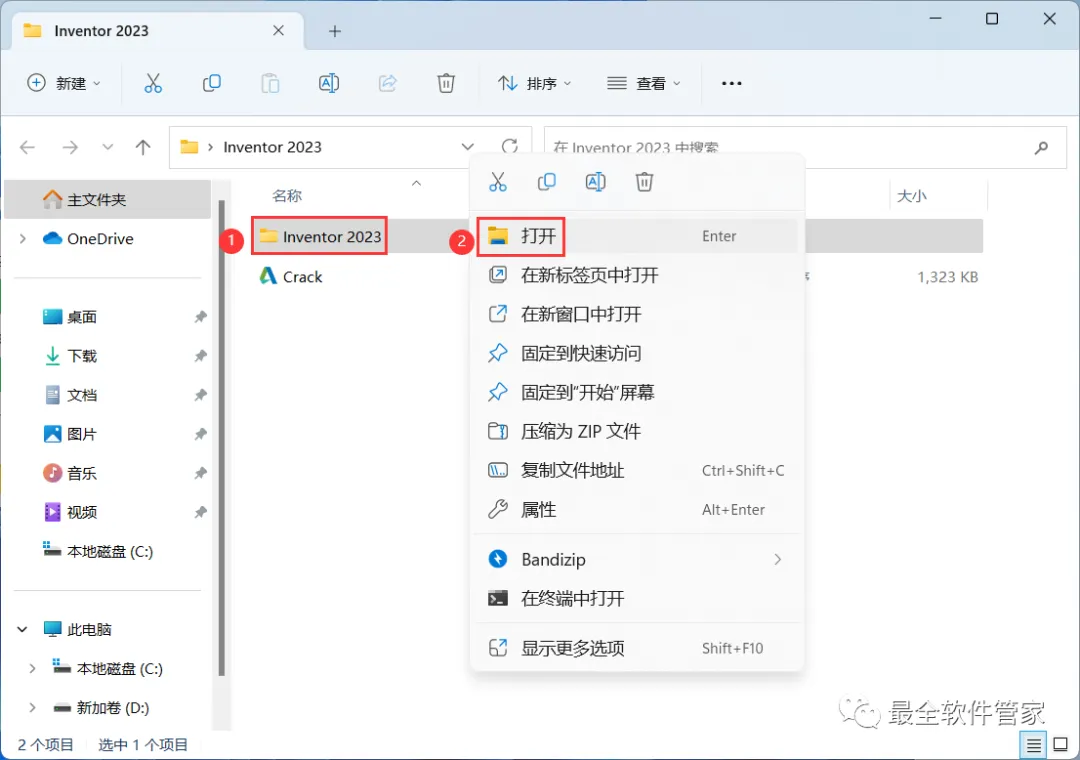Choose 在新标签页中打开
Image resolution: width=1080 pixels, height=760 pixels.
coord(636,276)
